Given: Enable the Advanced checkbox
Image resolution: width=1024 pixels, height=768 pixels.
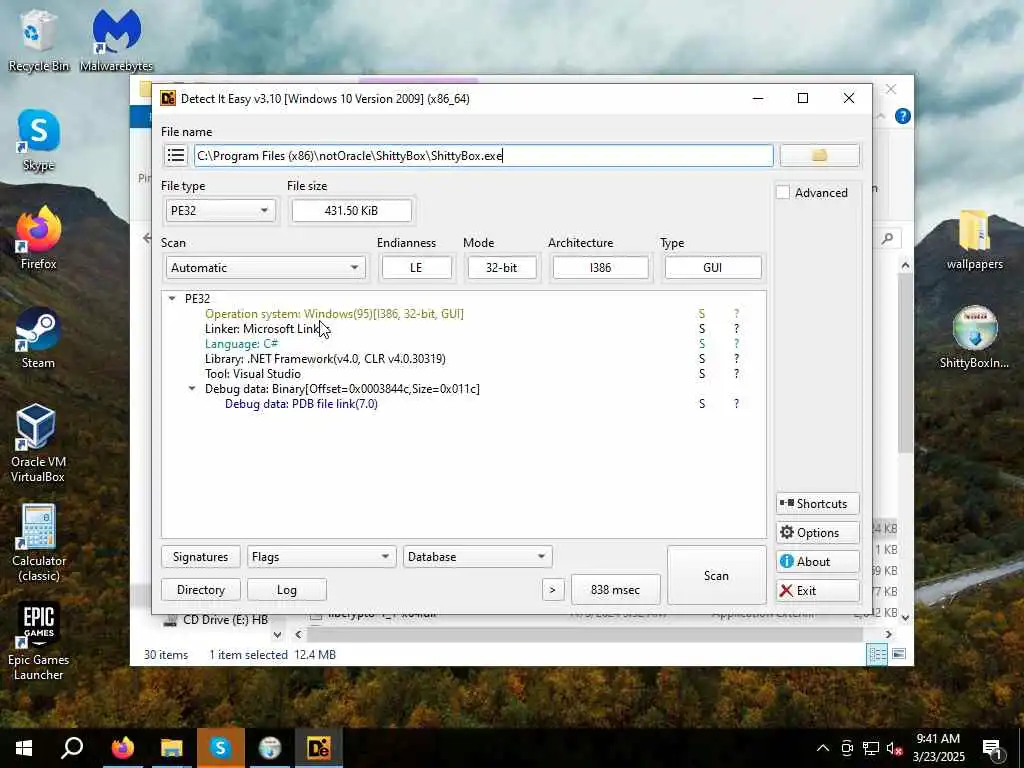Looking at the screenshot, I should point(783,193).
